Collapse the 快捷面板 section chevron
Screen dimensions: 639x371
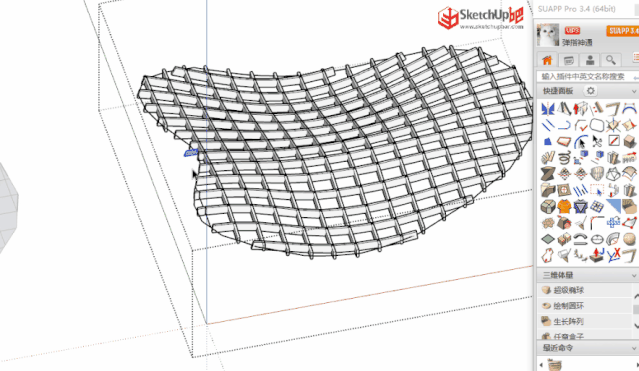click(x=634, y=91)
